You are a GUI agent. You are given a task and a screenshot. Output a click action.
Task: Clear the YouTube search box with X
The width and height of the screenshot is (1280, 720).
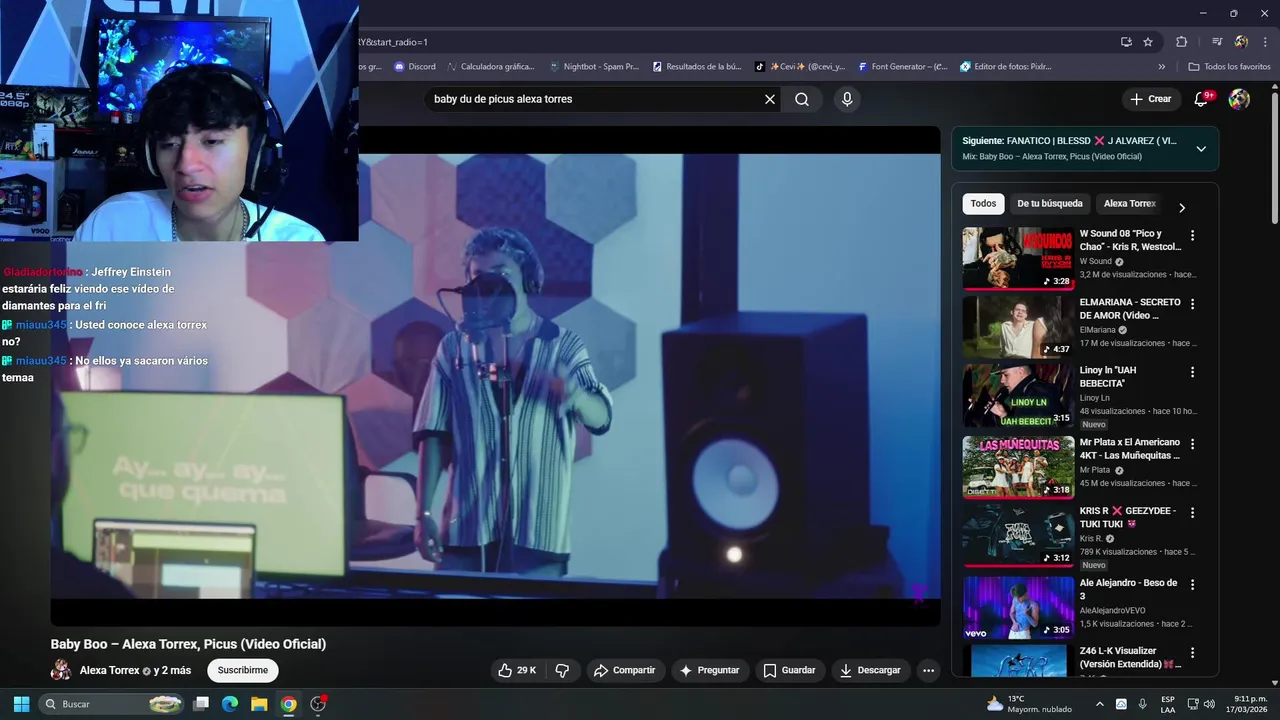pyautogui.click(x=770, y=99)
